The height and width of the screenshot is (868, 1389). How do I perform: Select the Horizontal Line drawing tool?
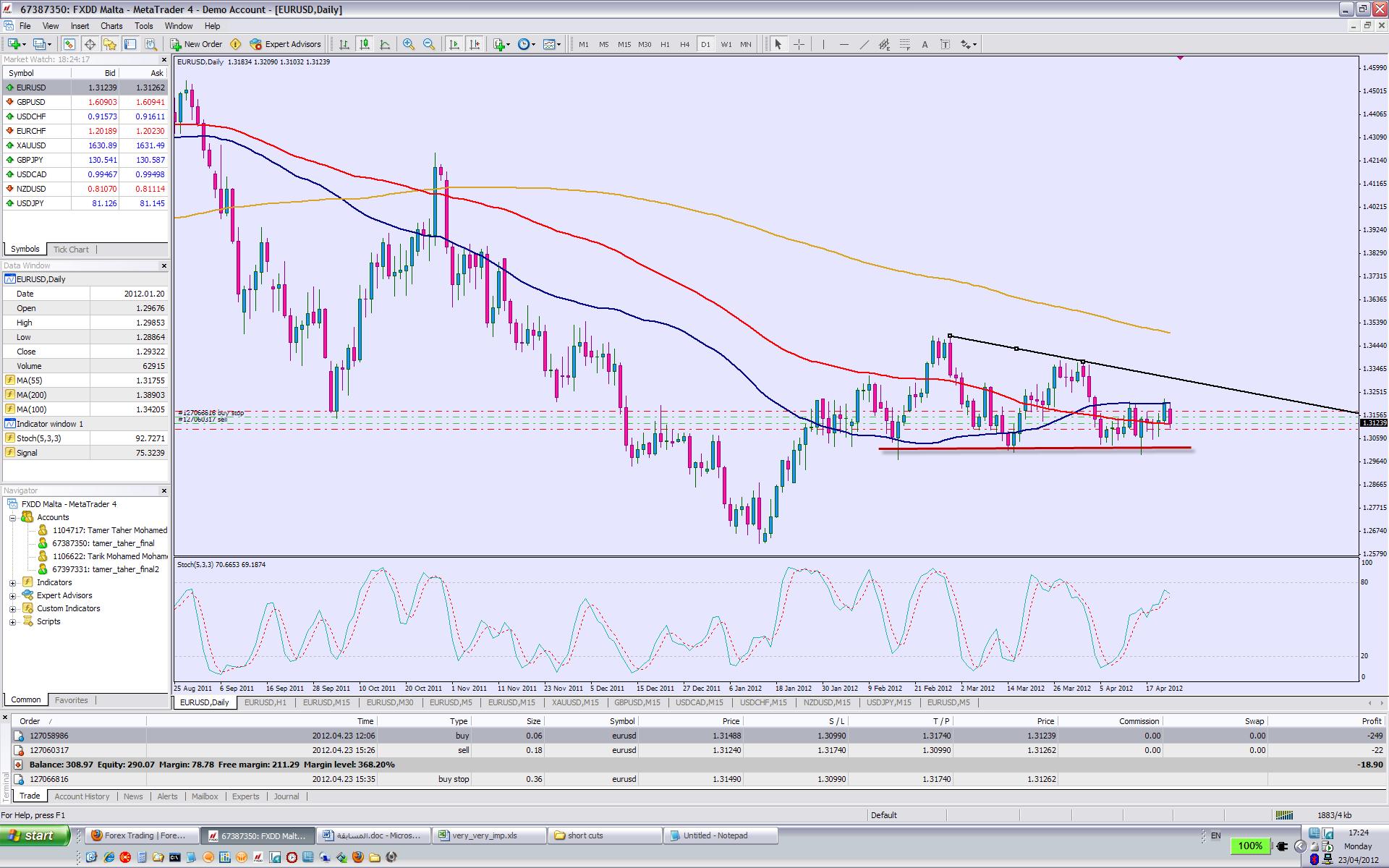click(844, 44)
